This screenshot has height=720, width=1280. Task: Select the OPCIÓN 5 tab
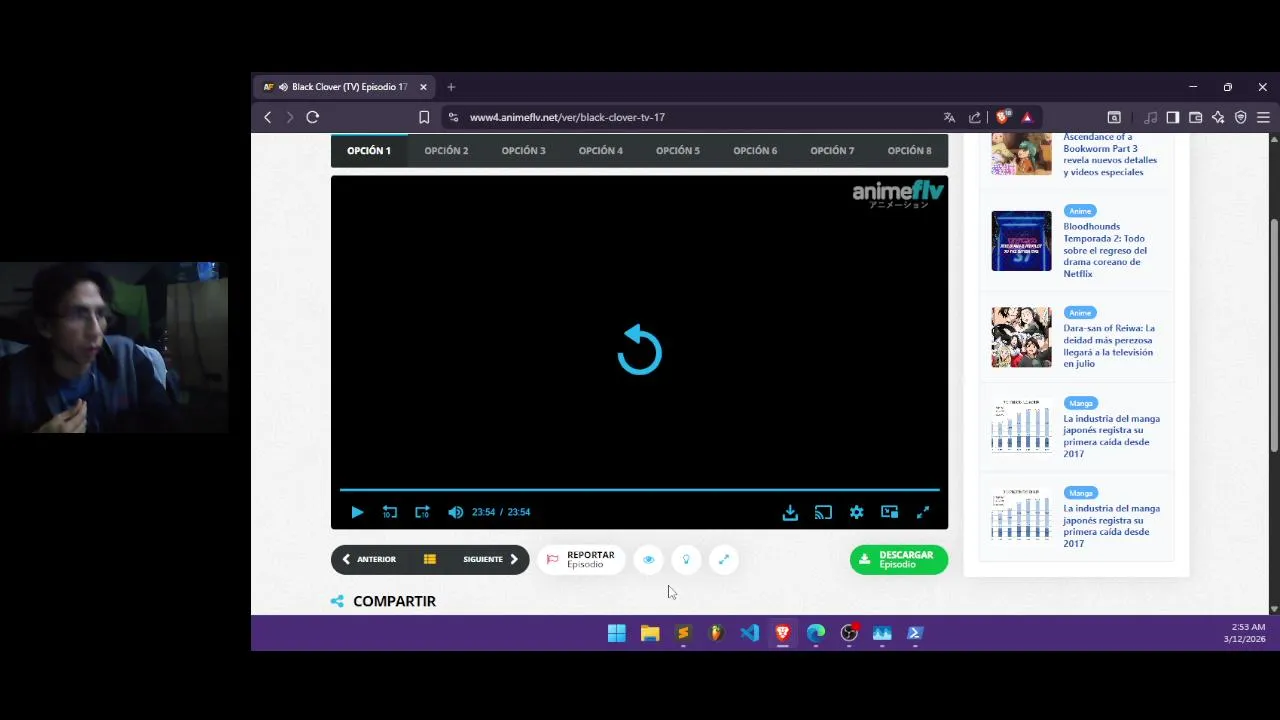coord(678,150)
